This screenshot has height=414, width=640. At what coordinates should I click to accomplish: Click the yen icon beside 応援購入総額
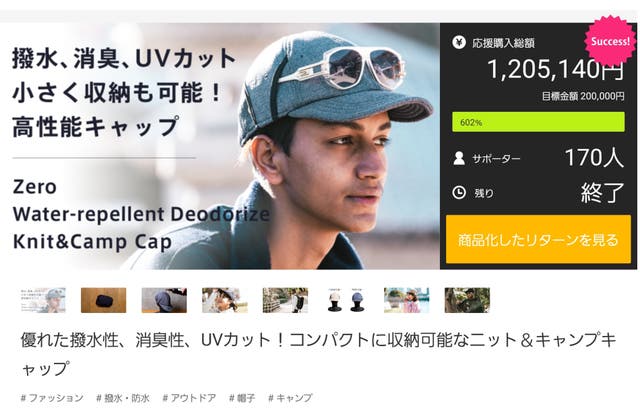459,42
